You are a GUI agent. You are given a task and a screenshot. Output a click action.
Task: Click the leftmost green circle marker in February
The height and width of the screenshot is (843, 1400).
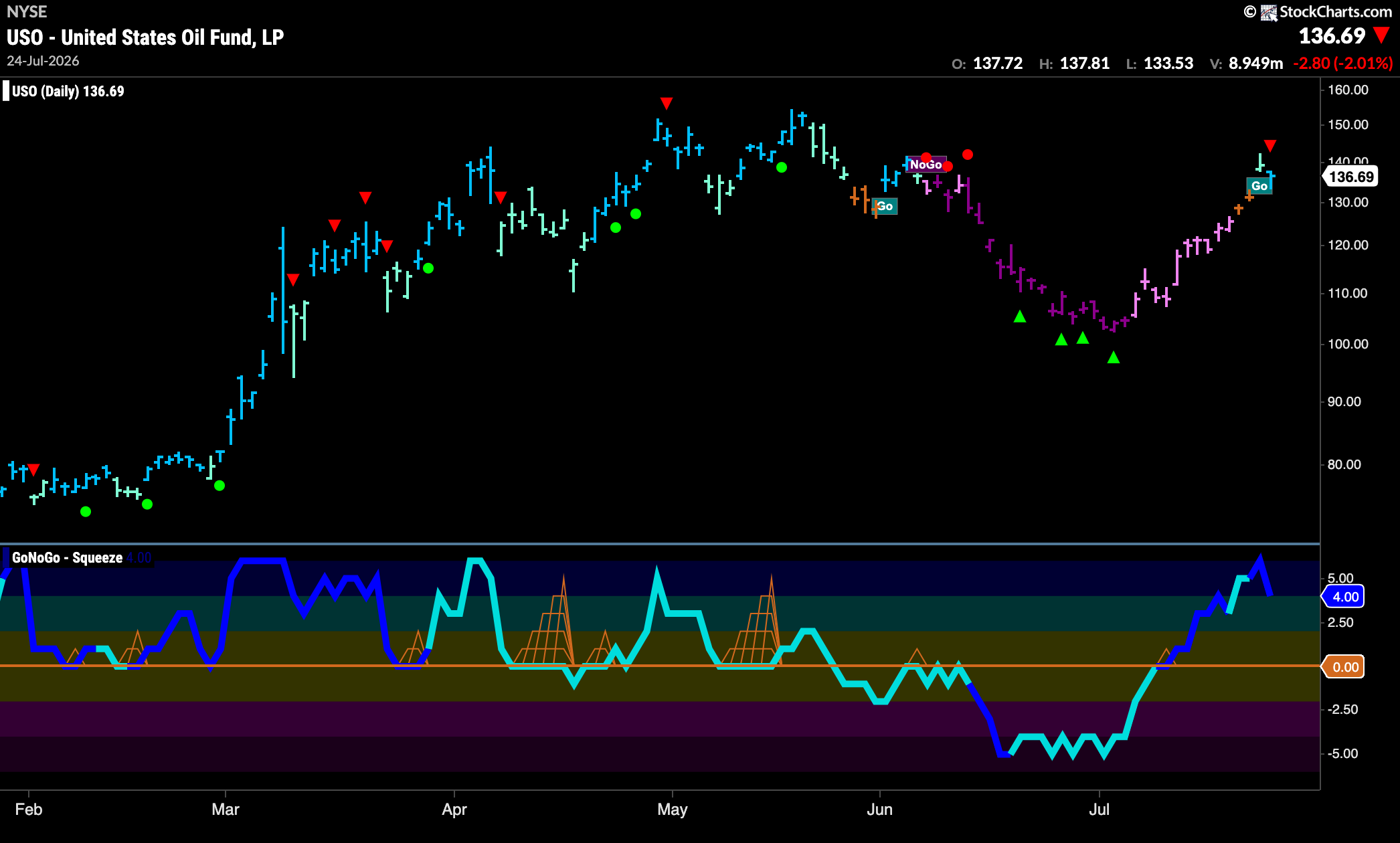coord(86,512)
